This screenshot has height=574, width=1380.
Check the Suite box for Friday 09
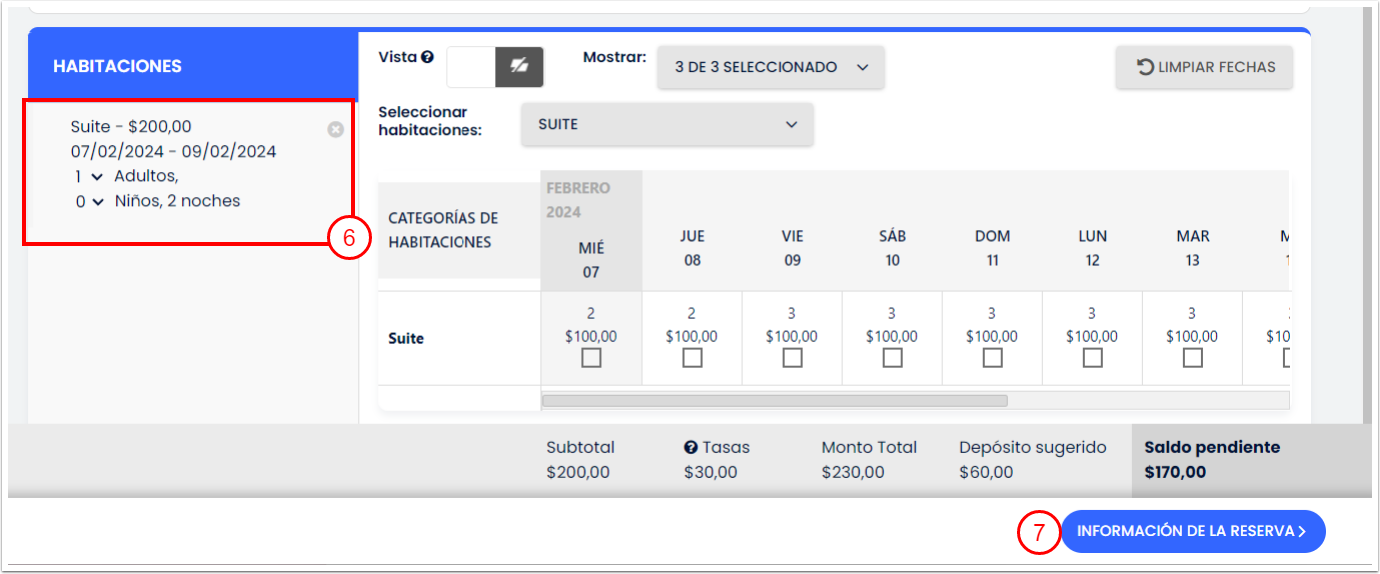point(792,357)
